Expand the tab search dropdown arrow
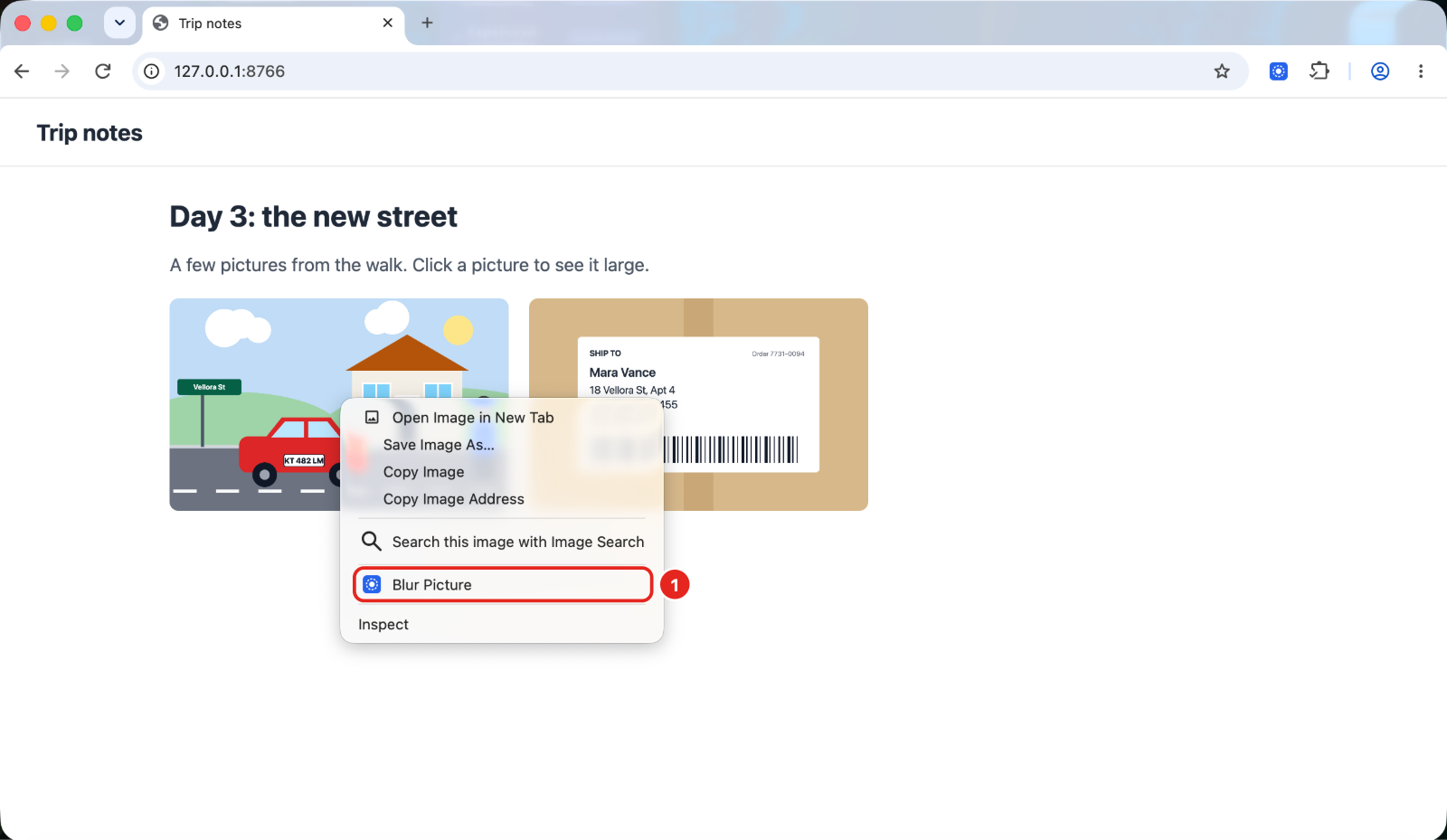 click(119, 23)
